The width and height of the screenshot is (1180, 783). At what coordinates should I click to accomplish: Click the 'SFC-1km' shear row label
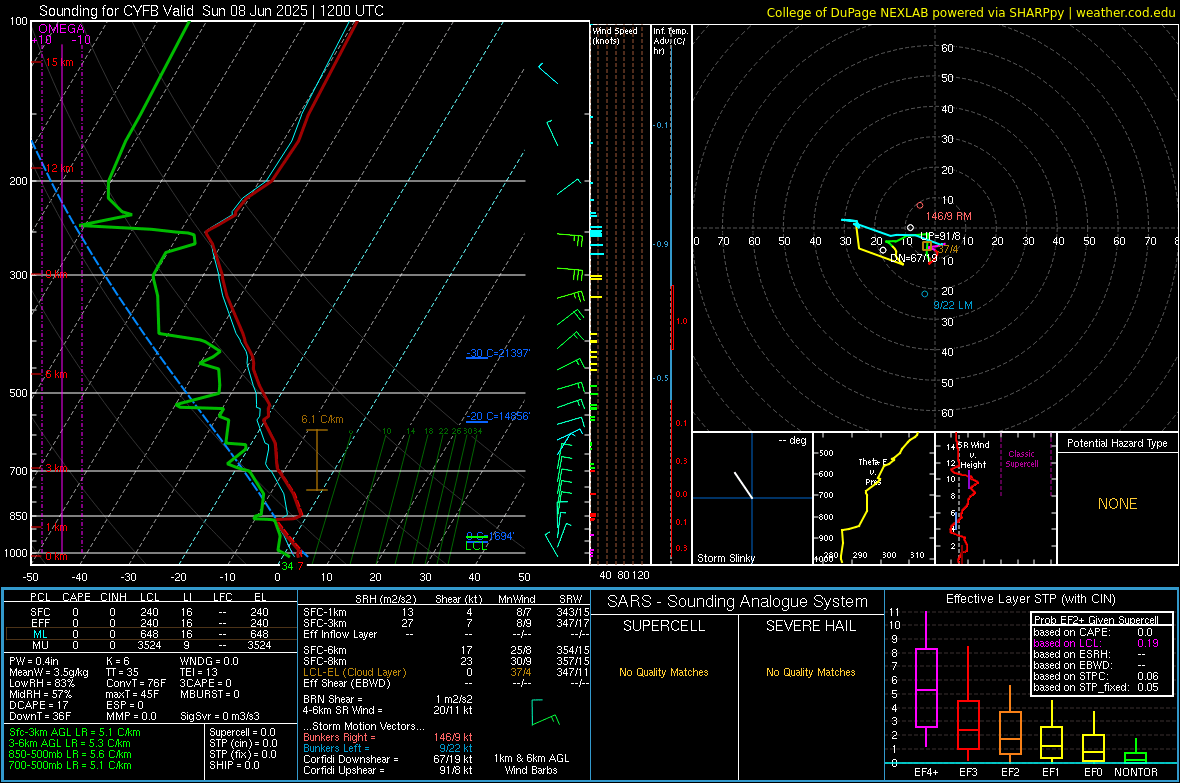(324, 613)
